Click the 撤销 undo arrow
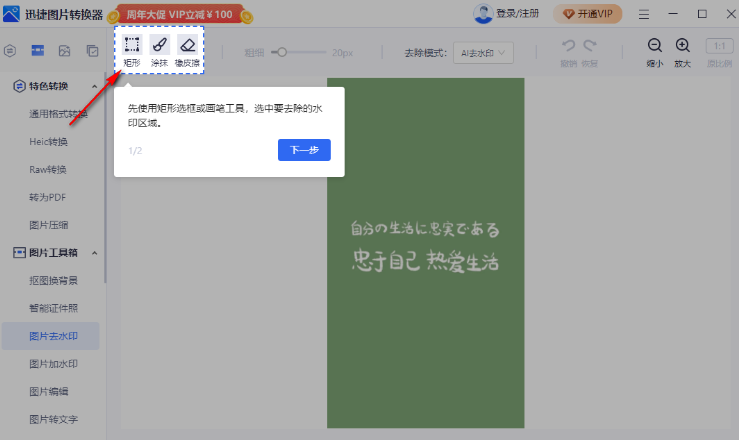The image size is (739, 440). pos(568,46)
